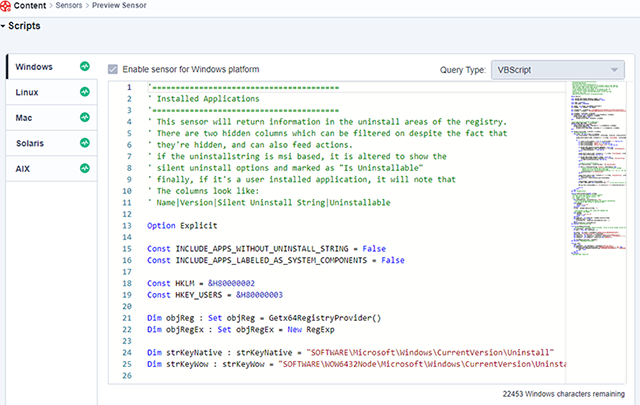Click the green status icon beside Linux
Viewport: 640px width, 405px height.
click(84, 92)
